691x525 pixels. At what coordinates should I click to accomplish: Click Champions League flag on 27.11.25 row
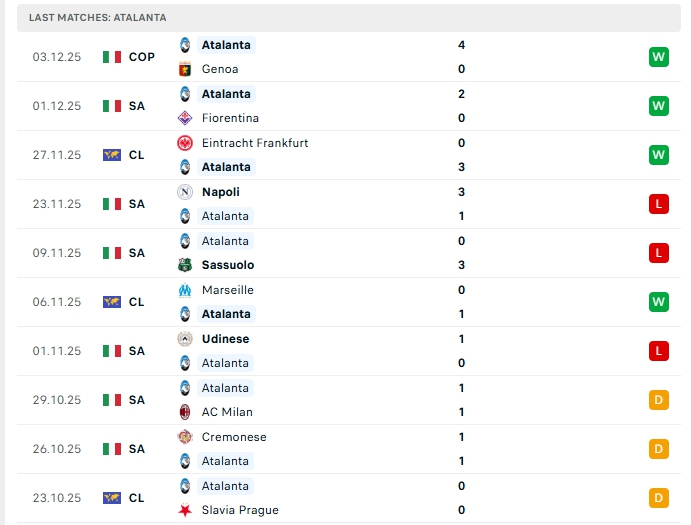[112, 155]
